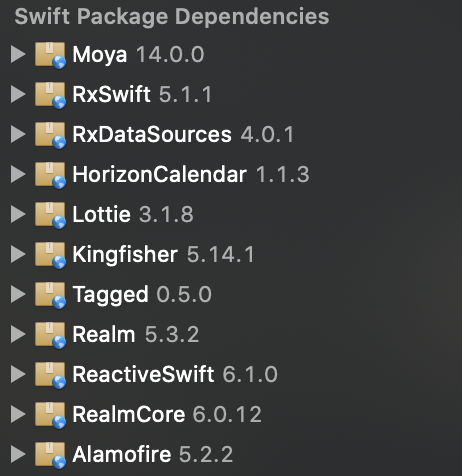Screen dimensions: 462x476
Task: Click the Moya package icon
Action: click(50, 55)
